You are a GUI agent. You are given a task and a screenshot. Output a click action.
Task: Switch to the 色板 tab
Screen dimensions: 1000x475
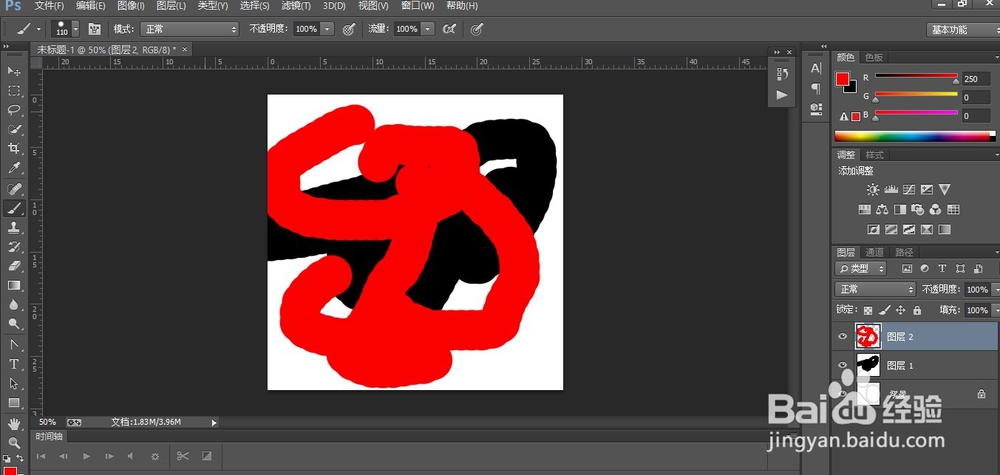pyautogui.click(x=874, y=57)
